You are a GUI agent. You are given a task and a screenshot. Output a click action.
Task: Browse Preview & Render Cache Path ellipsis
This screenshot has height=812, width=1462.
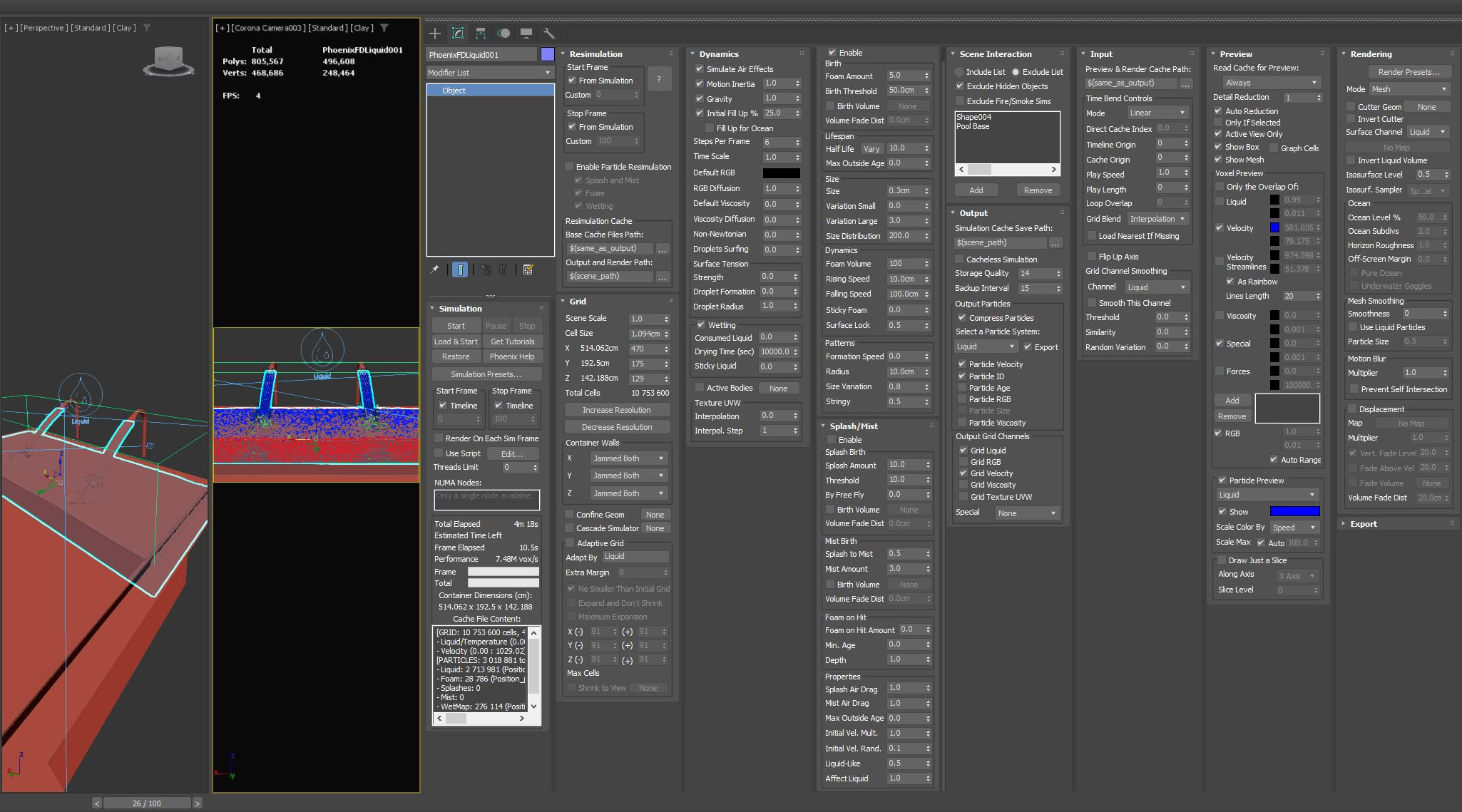click(x=1185, y=83)
